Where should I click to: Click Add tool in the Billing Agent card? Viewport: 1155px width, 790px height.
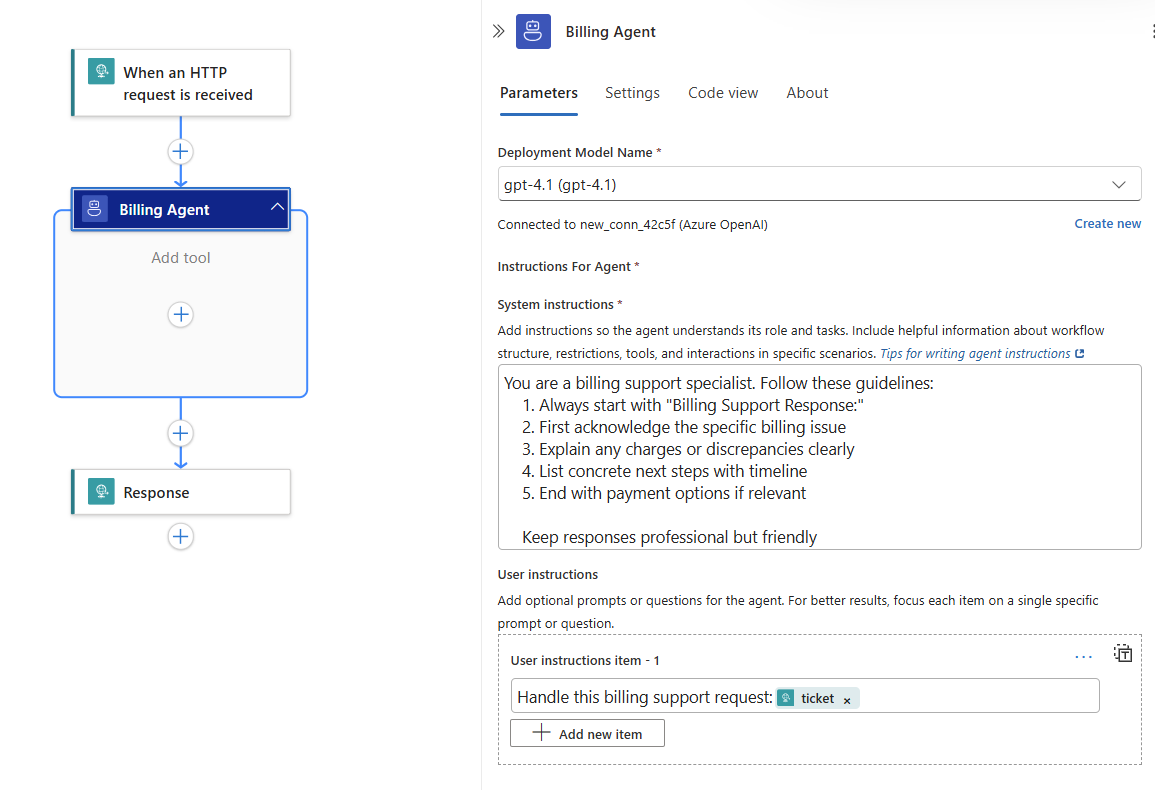(x=180, y=257)
